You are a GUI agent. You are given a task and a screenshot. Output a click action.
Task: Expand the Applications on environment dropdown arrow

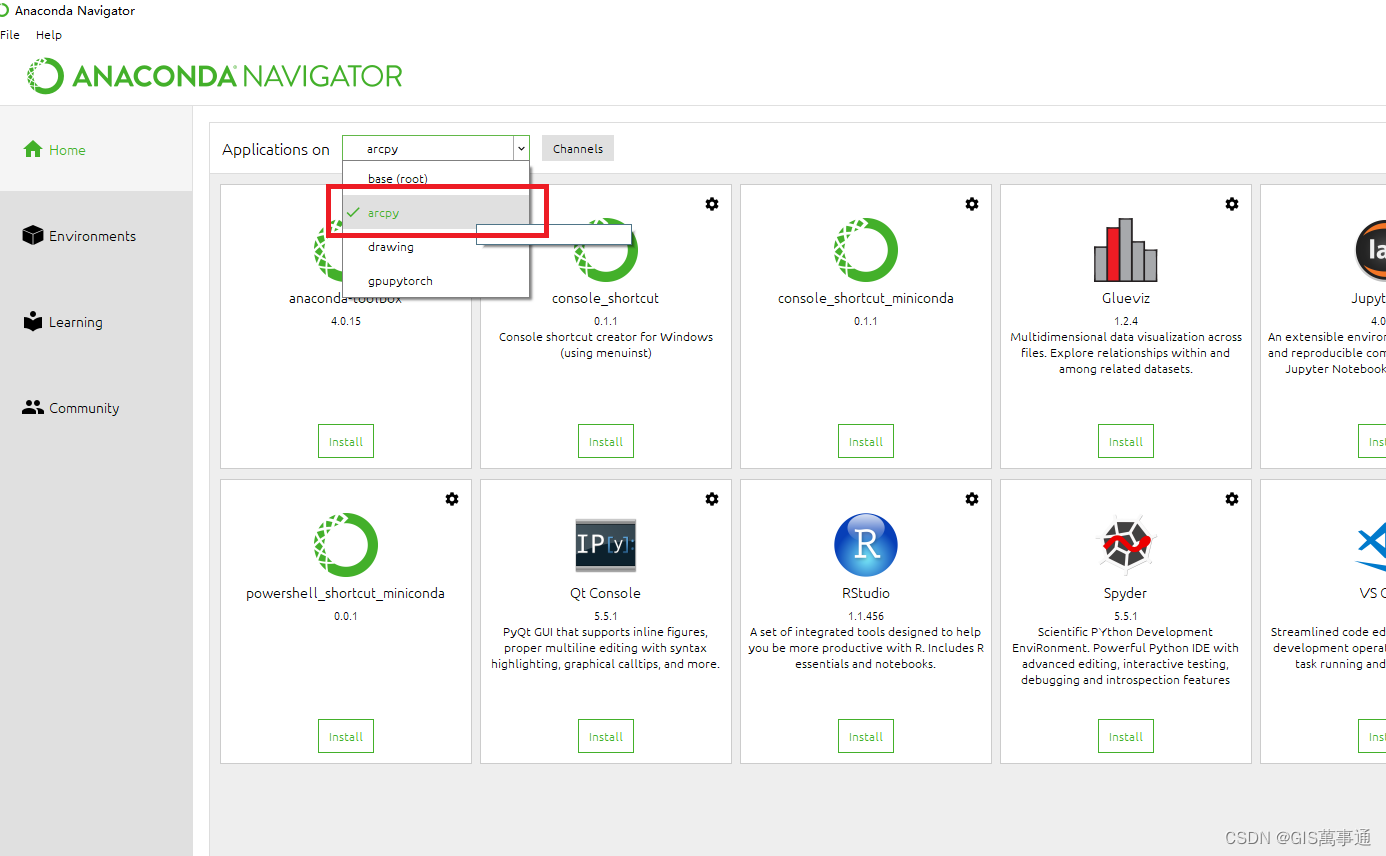(x=521, y=148)
